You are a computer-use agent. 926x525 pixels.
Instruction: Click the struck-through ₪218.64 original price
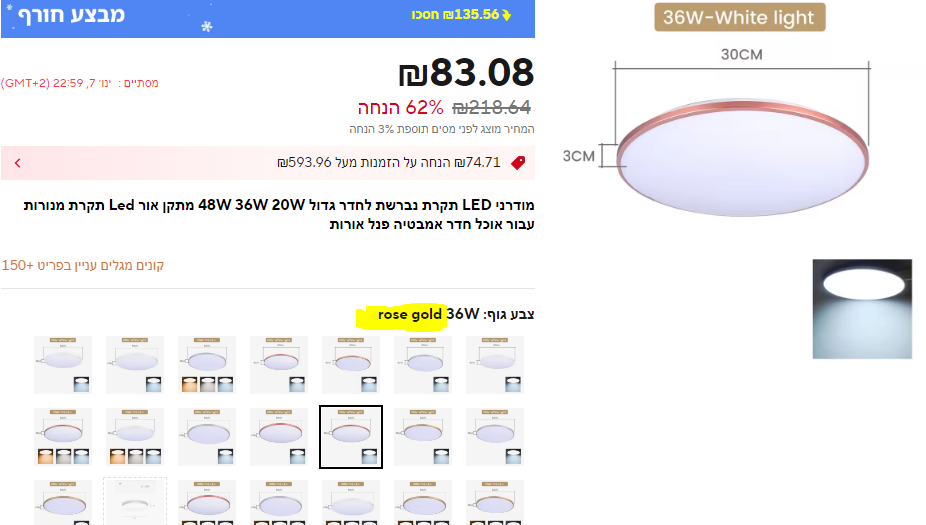(x=491, y=108)
